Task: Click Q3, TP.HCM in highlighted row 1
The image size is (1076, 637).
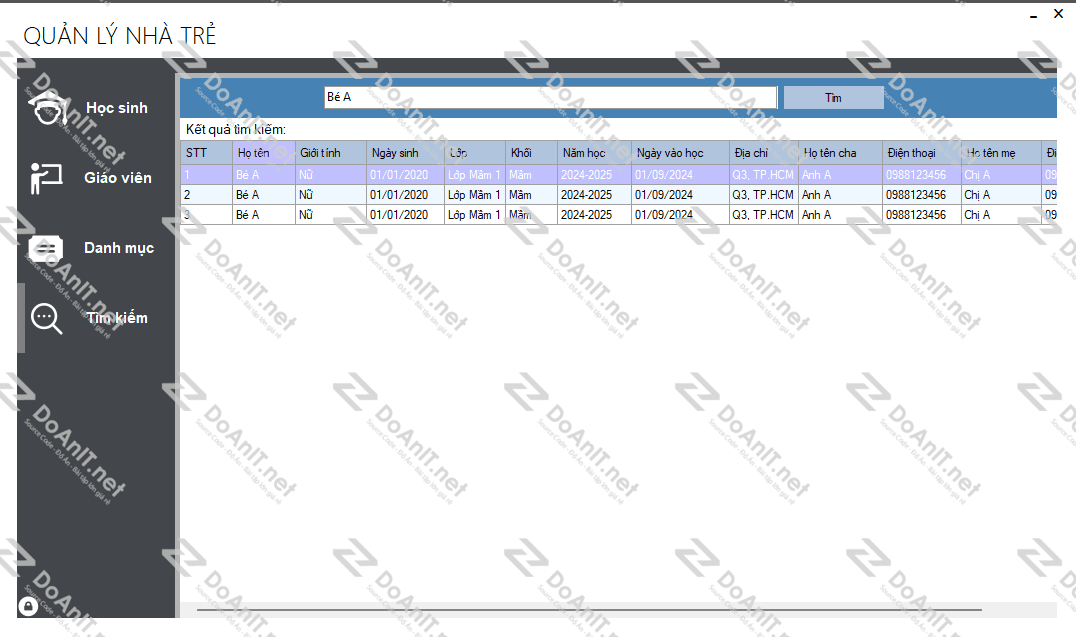Action: click(763, 175)
